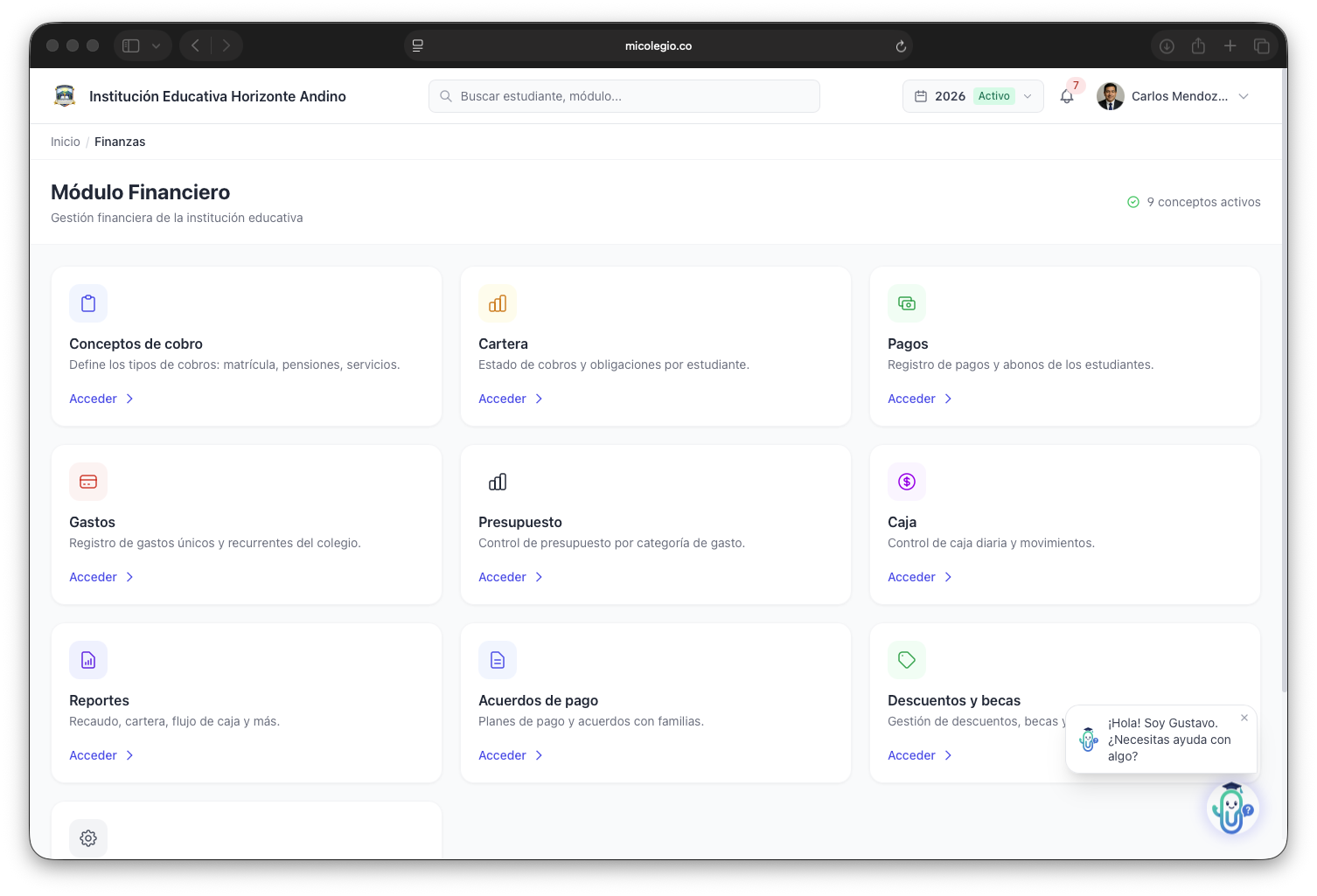Click Carlos Mendoza profile avatar
The height and width of the screenshot is (896, 1317).
tap(1111, 96)
